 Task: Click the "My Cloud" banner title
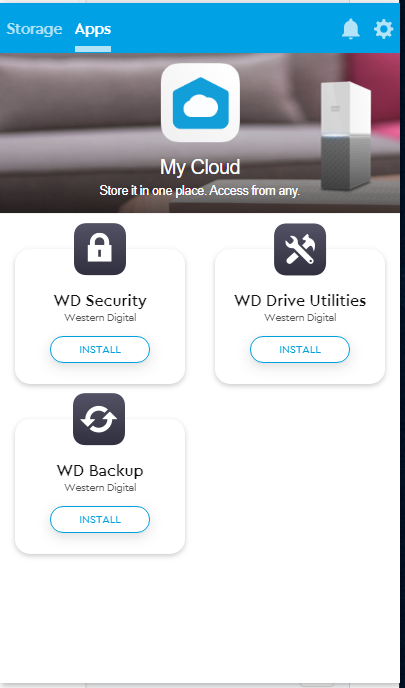coord(200,167)
